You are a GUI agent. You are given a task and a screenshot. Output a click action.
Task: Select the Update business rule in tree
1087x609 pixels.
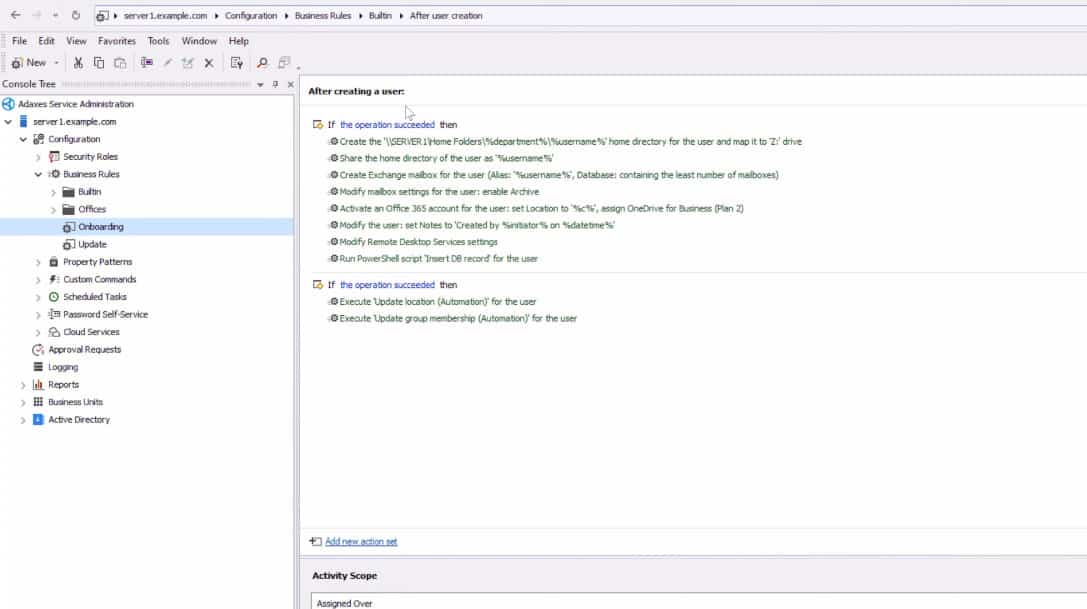click(92, 244)
